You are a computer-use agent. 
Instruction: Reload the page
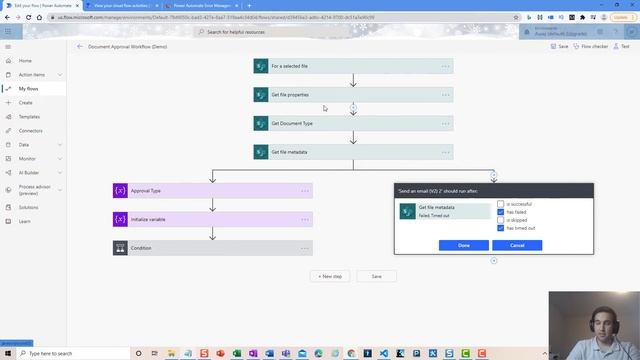click(x=29, y=17)
